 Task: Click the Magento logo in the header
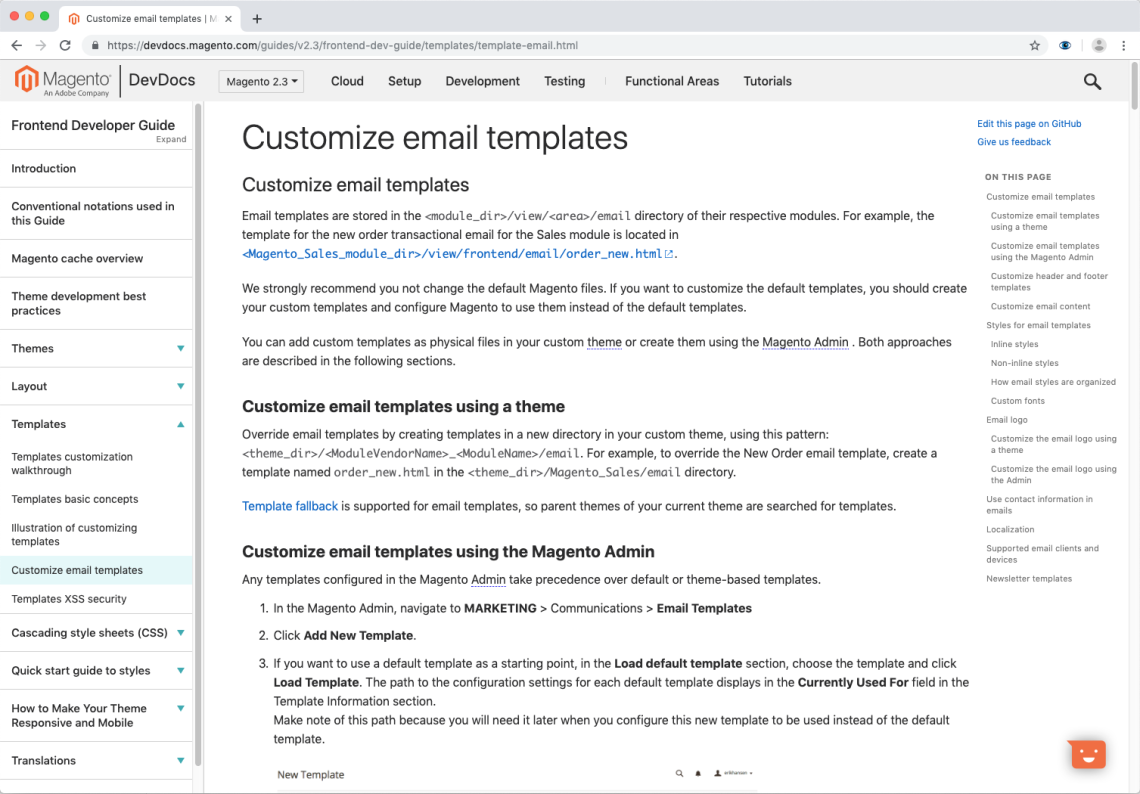63,81
